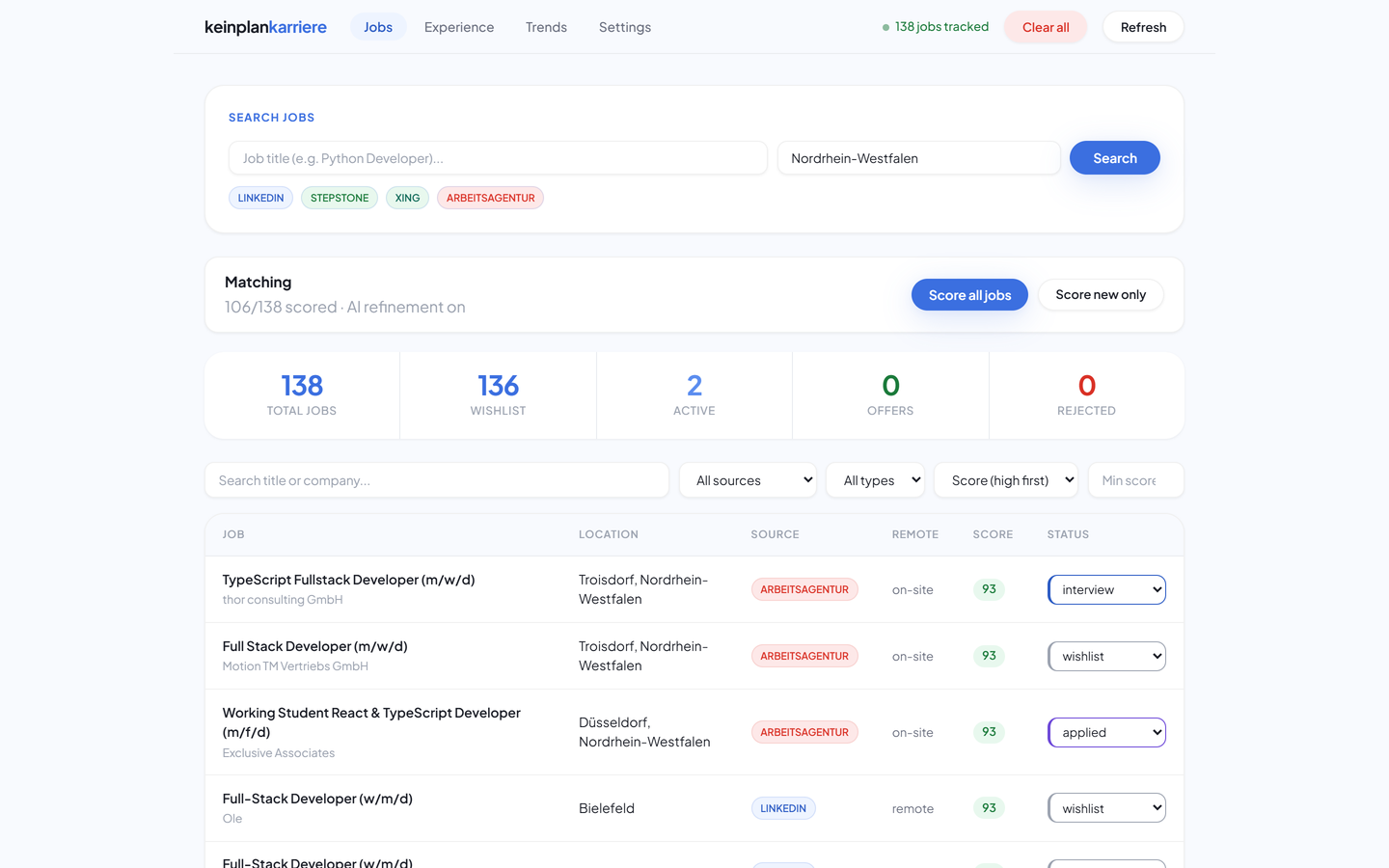Open the Score (high first) sort dropdown

[1006, 480]
